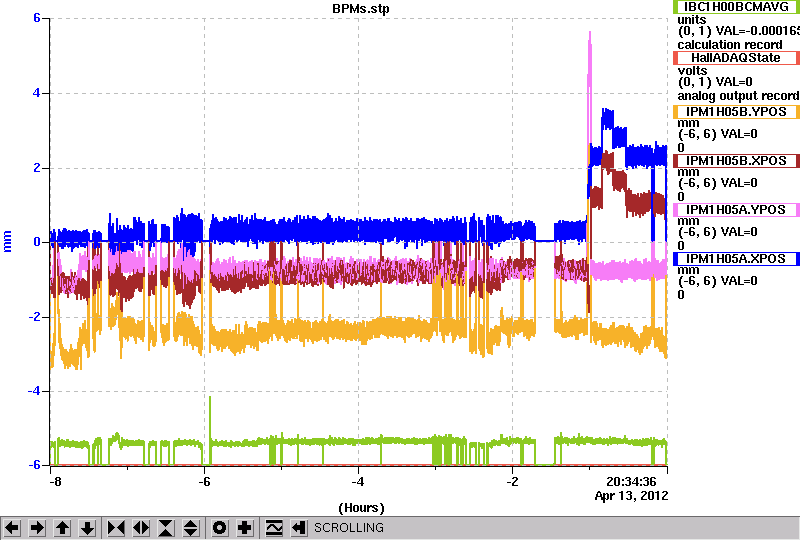The width and height of the screenshot is (800, 540).
Task: Select the IPM1H05A.XPOS legend entry
Action: (x=737, y=259)
